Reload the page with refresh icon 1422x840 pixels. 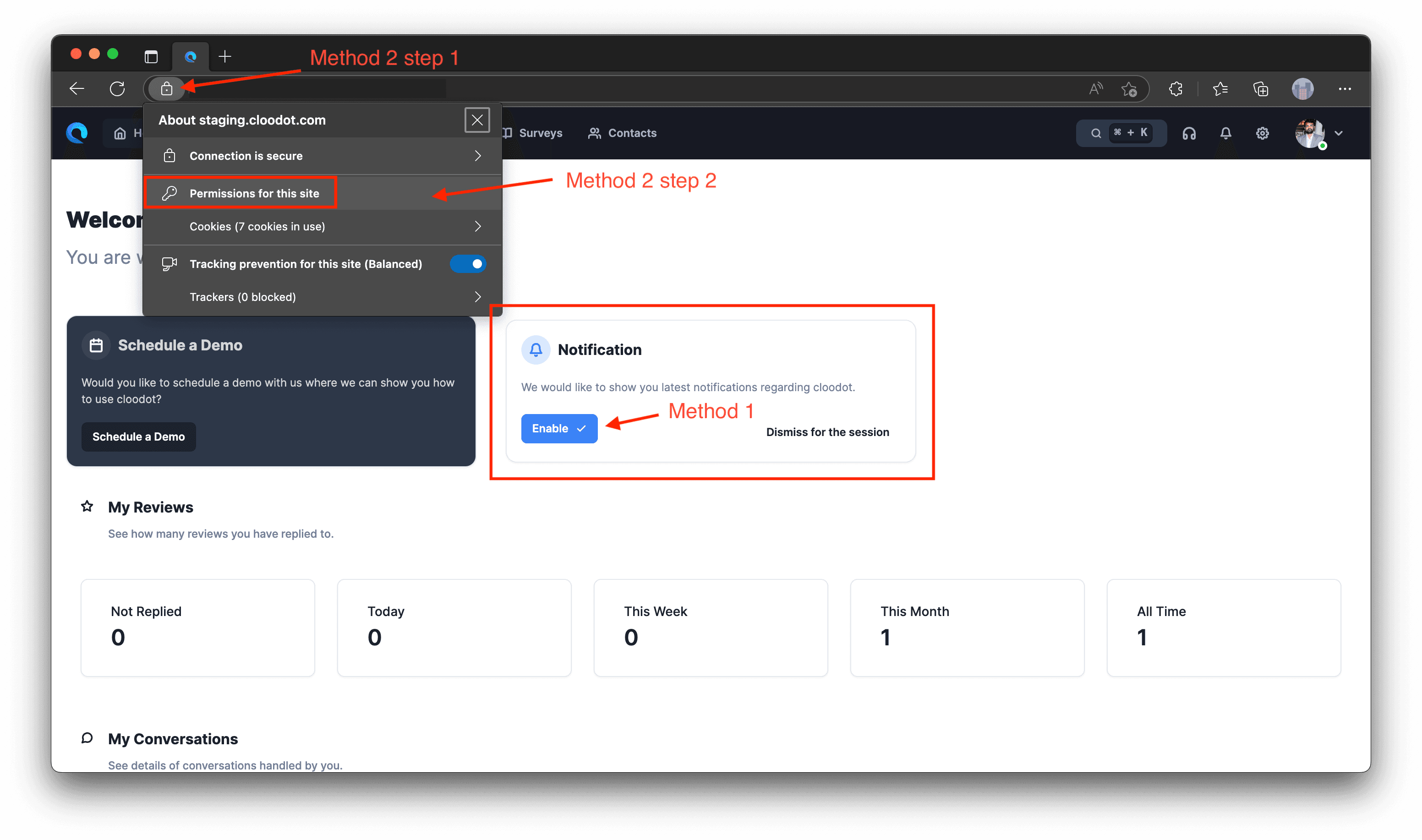[x=117, y=89]
